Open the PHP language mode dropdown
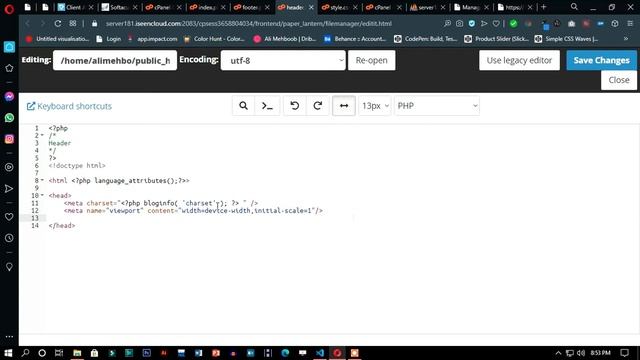The width and height of the screenshot is (640, 360). (x=437, y=106)
